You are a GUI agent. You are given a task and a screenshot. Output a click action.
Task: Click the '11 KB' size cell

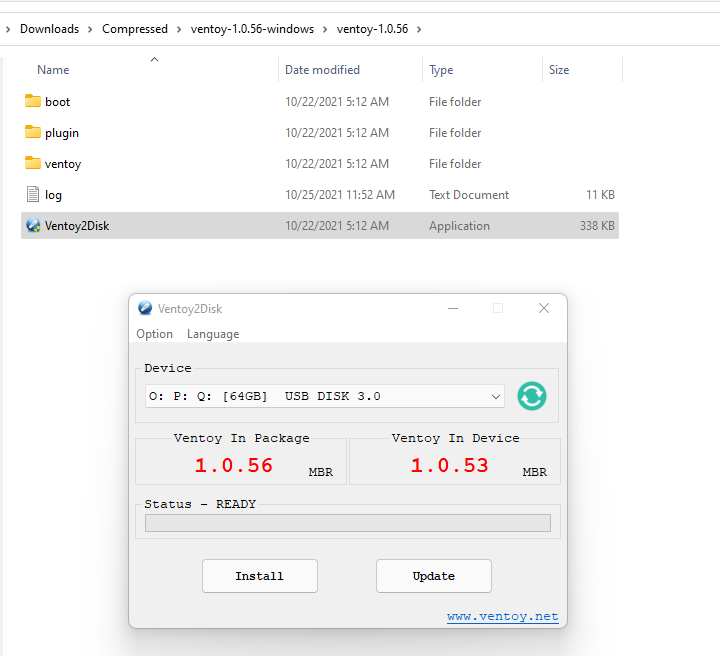600,195
